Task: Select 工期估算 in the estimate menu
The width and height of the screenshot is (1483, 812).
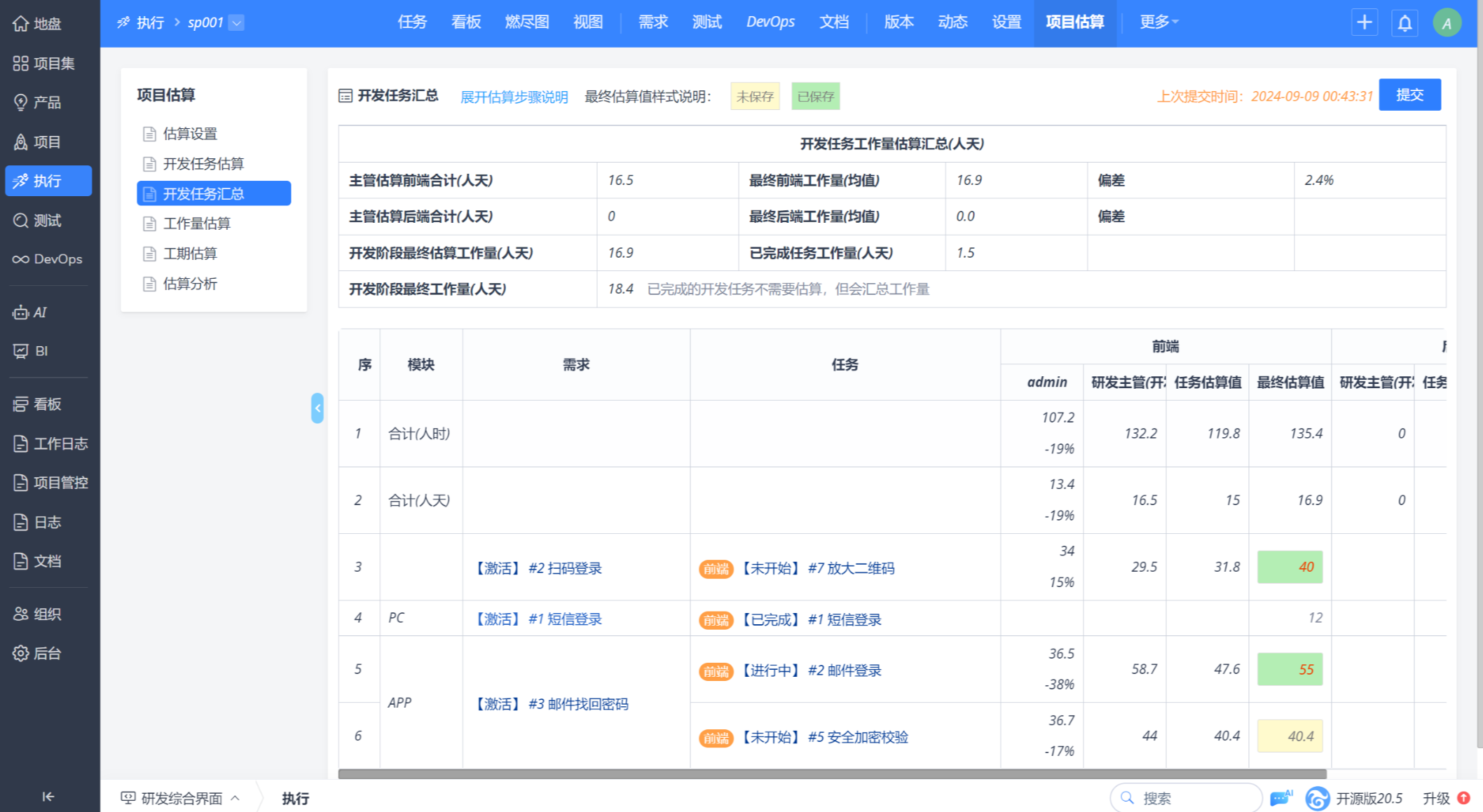Action: (190, 254)
